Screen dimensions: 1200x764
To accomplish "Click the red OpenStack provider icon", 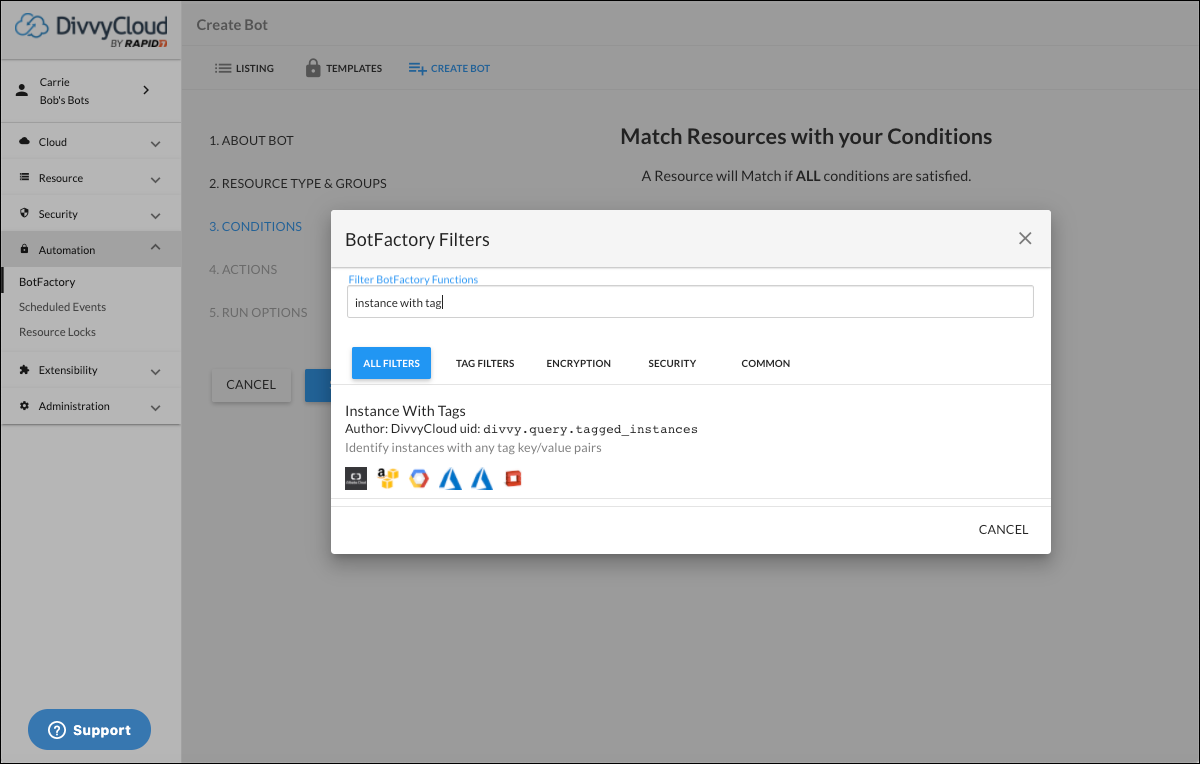I will pos(513,478).
